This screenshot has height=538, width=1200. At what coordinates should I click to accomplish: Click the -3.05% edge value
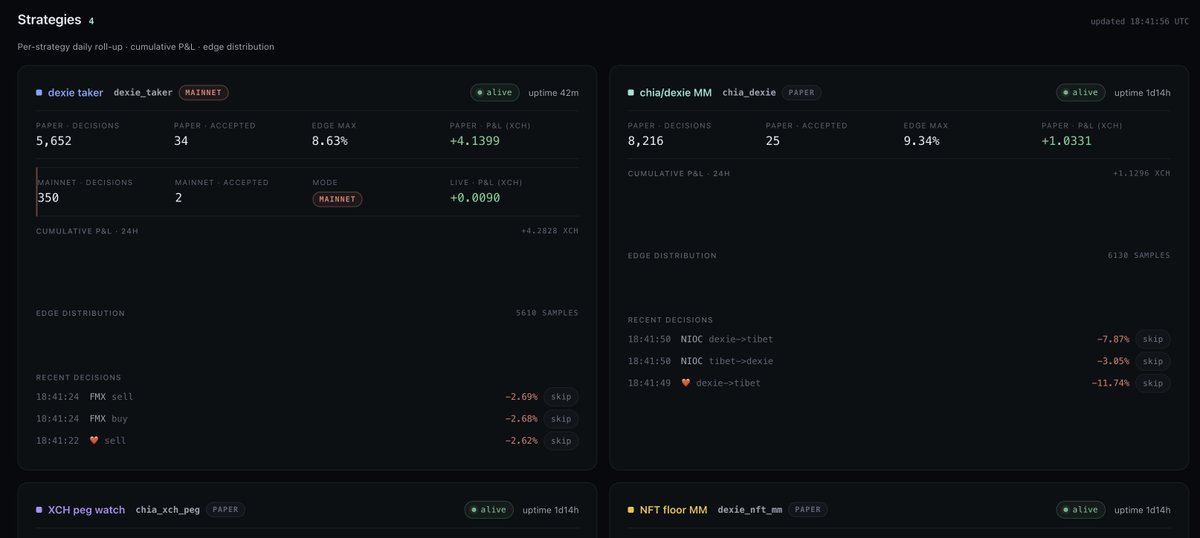[x=1113, y=361]
